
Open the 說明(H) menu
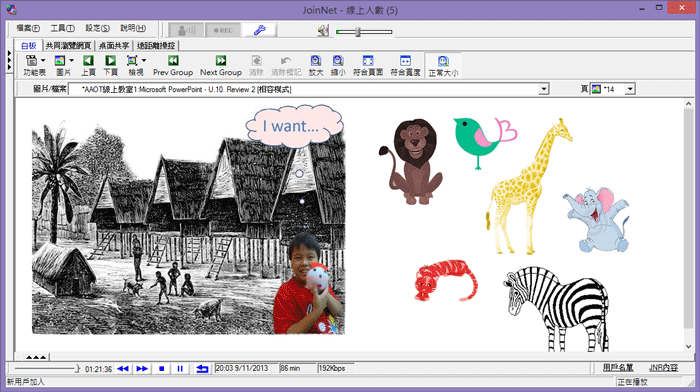click(x=133, y=28)
